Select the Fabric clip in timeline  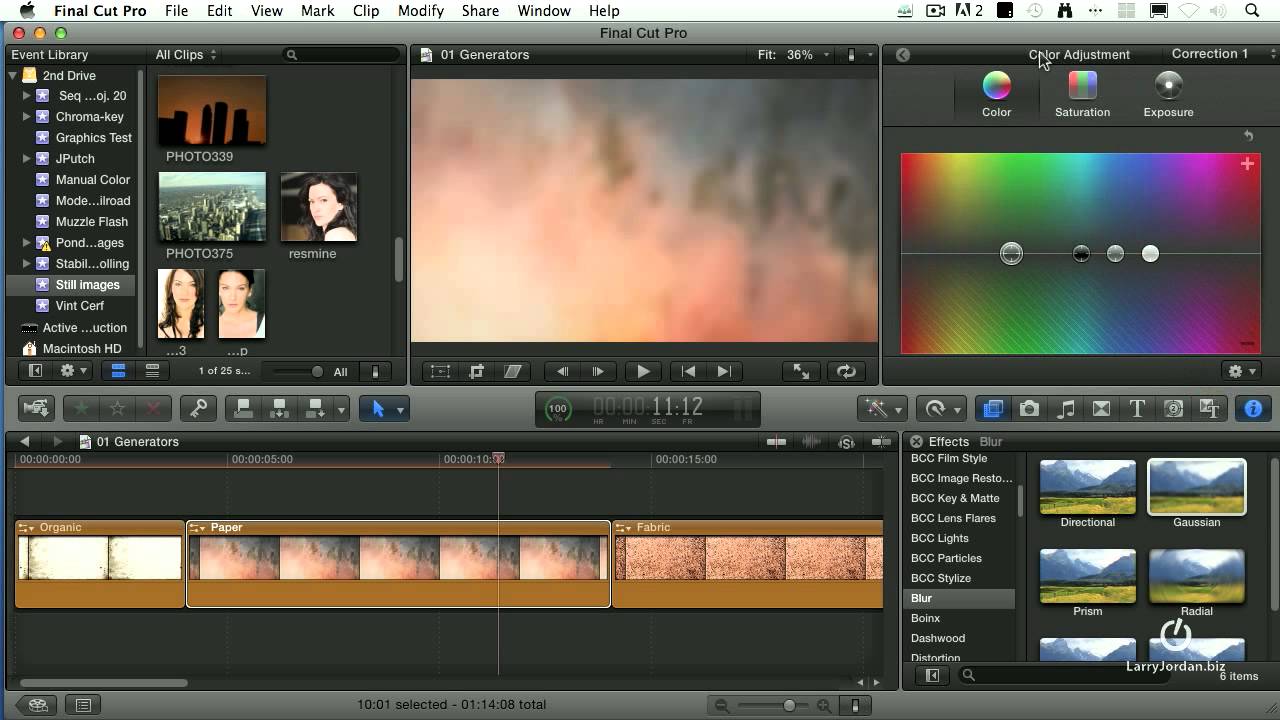tap(748, 563)
